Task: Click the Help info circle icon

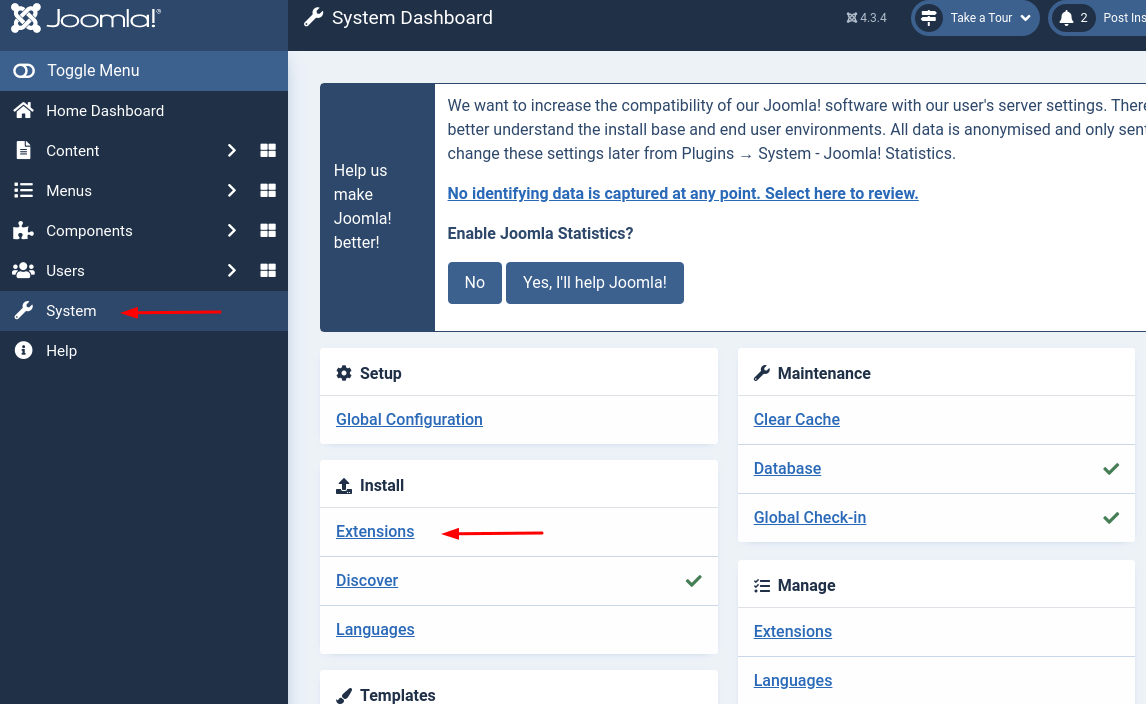Action: [x=23, y=351]
